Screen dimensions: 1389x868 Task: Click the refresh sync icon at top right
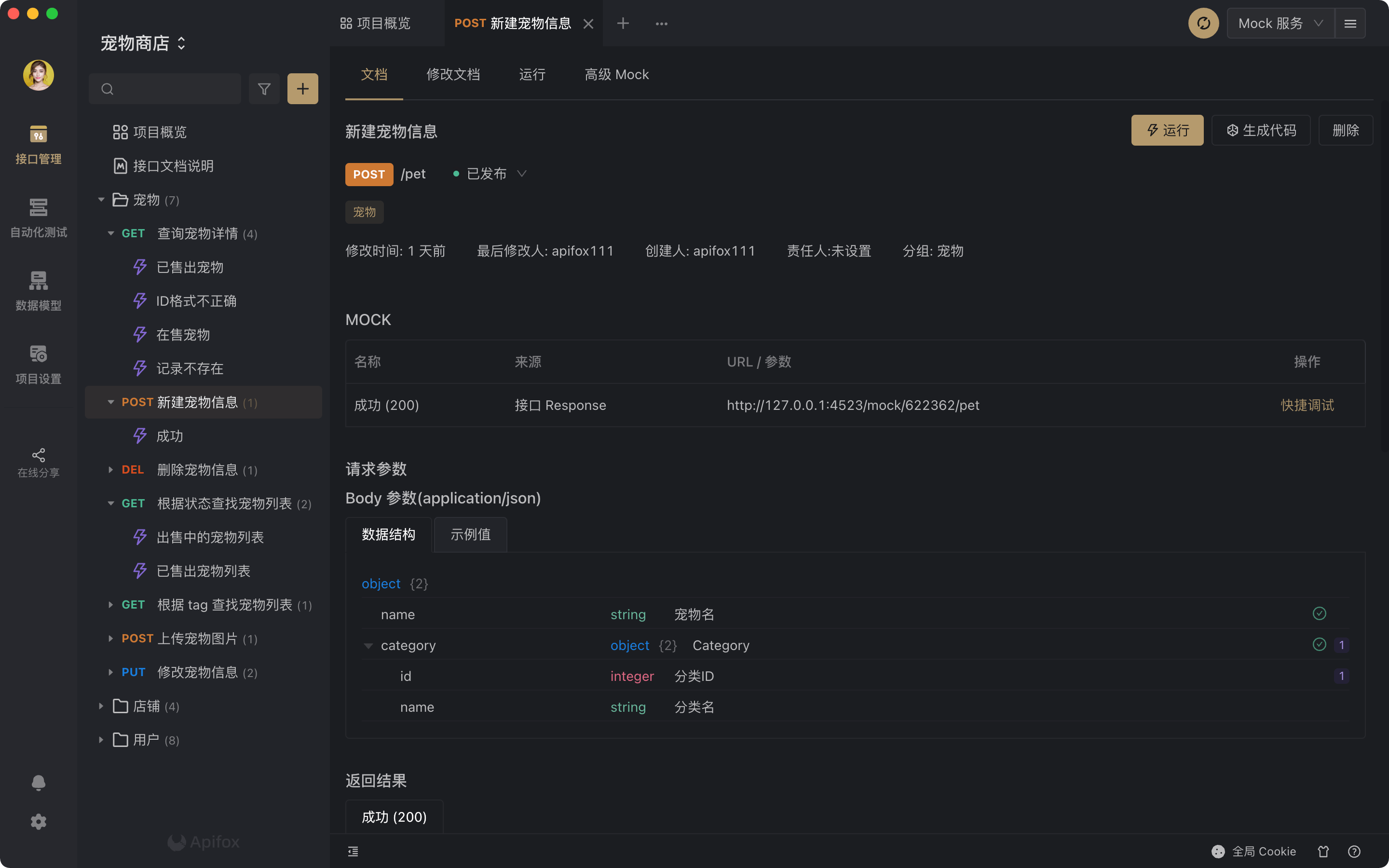(1203, 24)
